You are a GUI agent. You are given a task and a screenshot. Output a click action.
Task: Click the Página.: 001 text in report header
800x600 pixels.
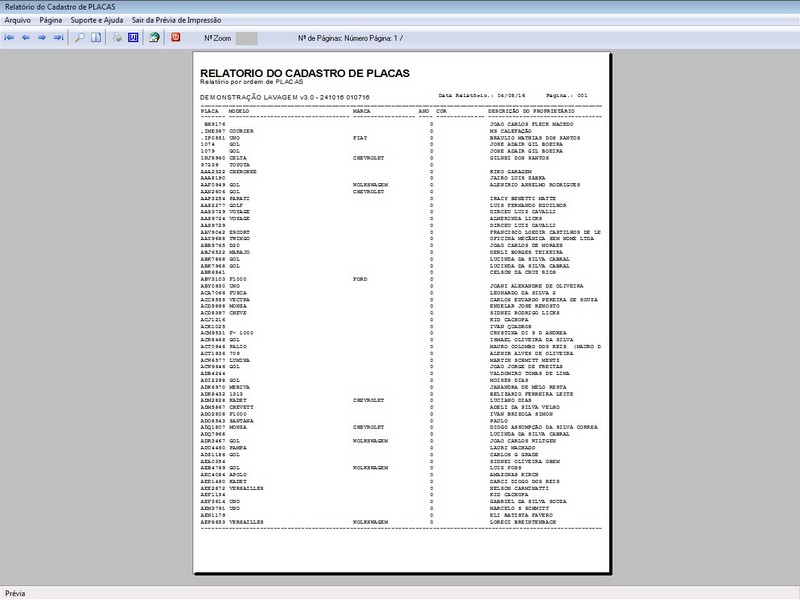pyautogui.click(x=566, y=95)
